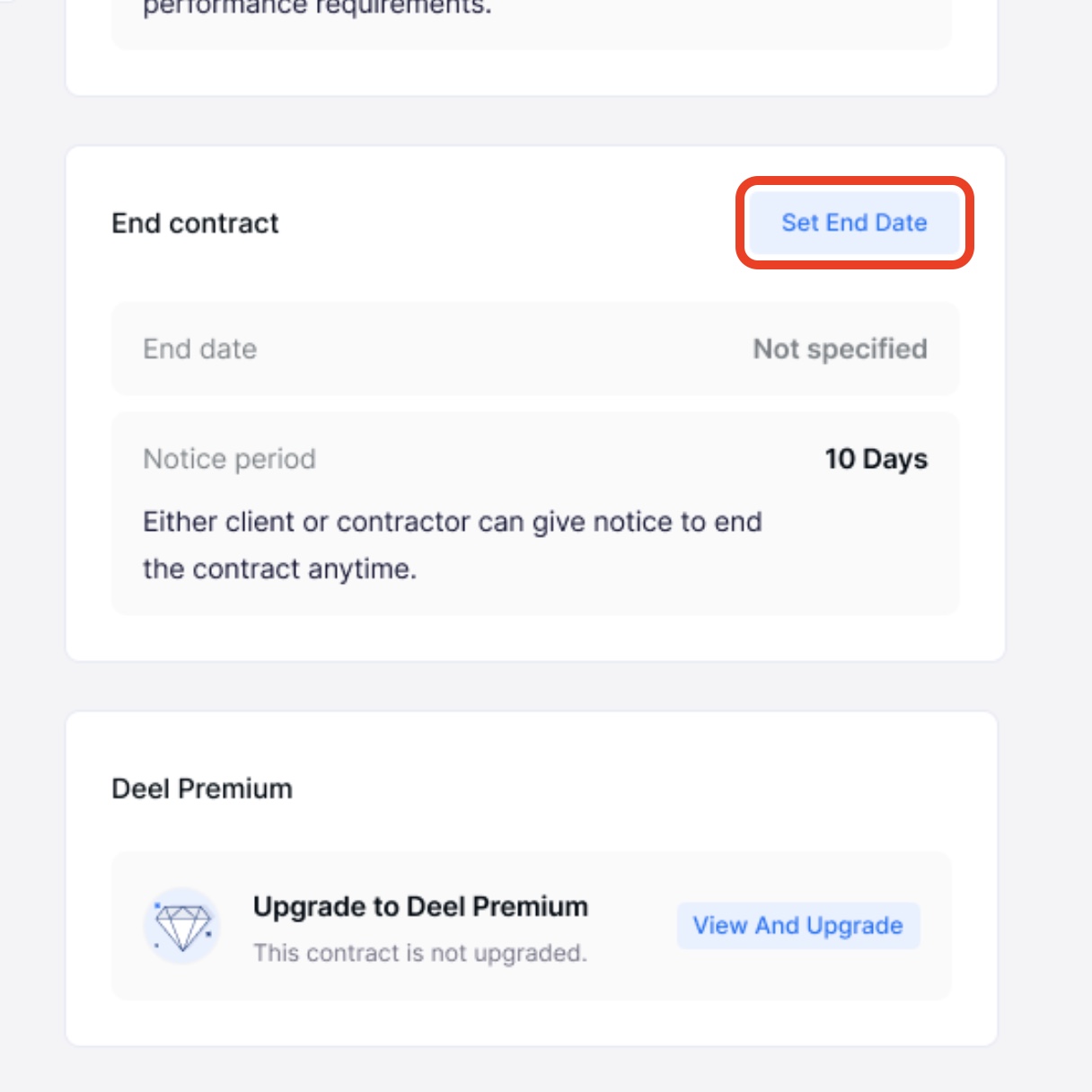
Task: Click the word Premium in upgrade title
Action: click(x=530, y=907)
